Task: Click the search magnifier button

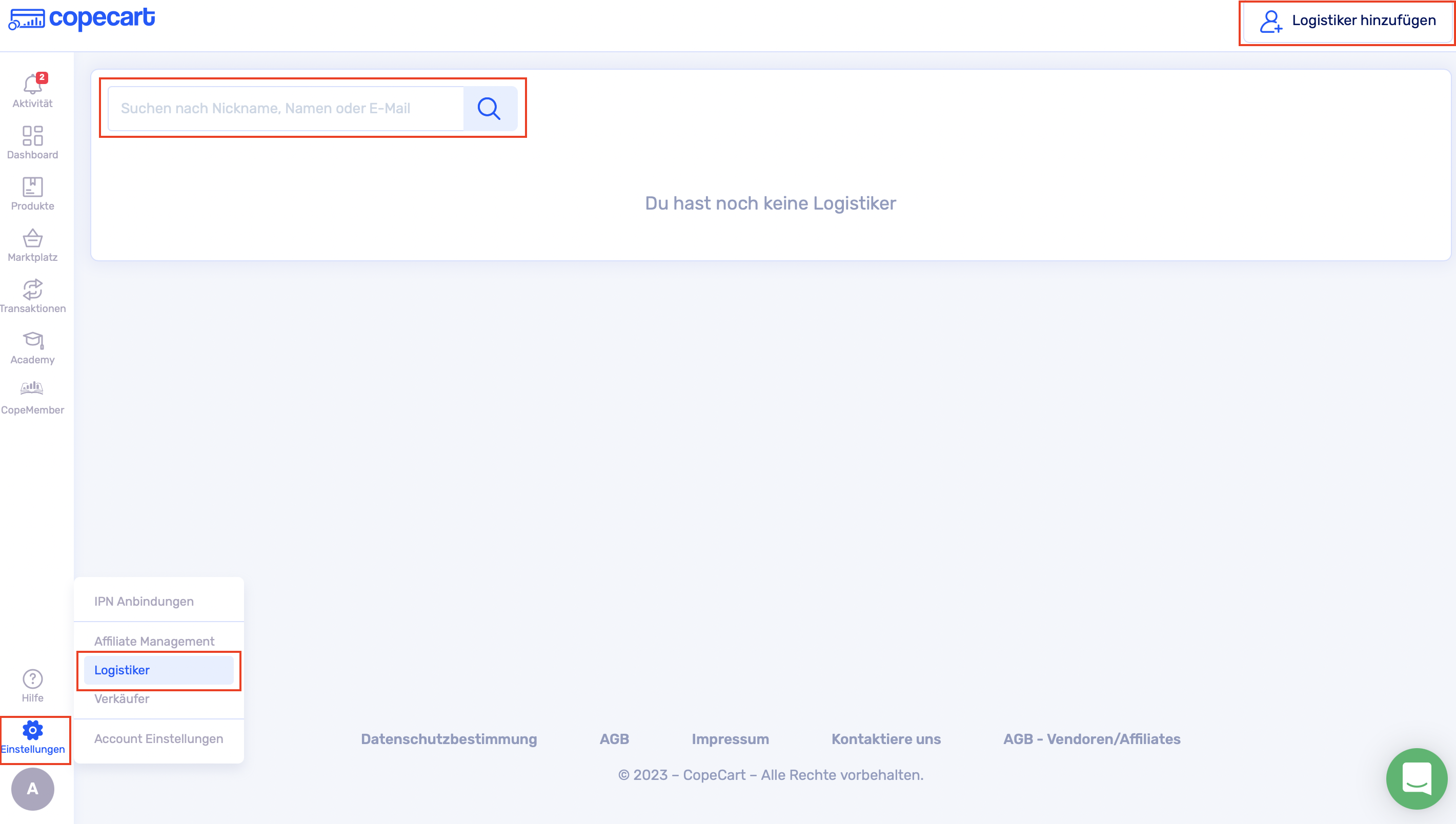Action: tap(489, 108)
